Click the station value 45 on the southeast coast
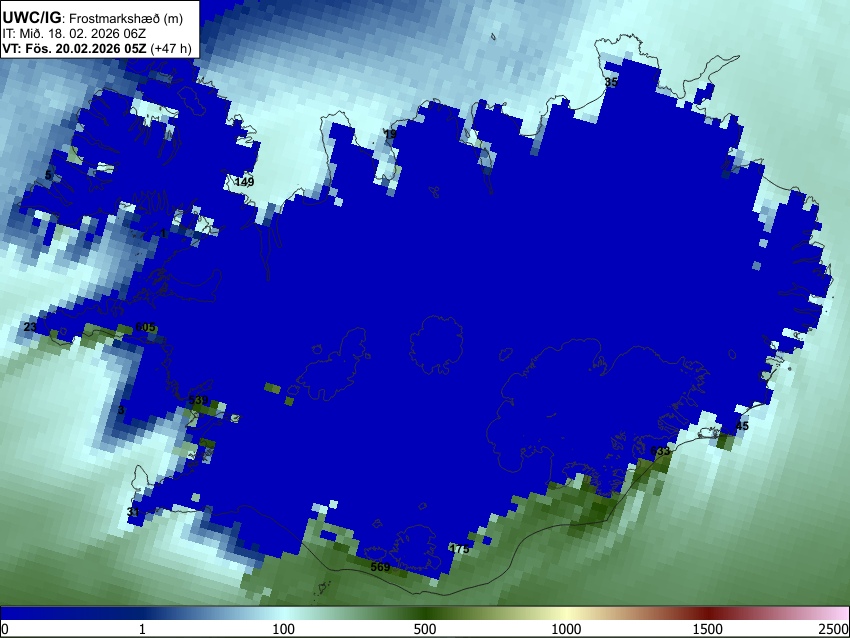Viewport: 850px width, 638px height. pos(742,426)
